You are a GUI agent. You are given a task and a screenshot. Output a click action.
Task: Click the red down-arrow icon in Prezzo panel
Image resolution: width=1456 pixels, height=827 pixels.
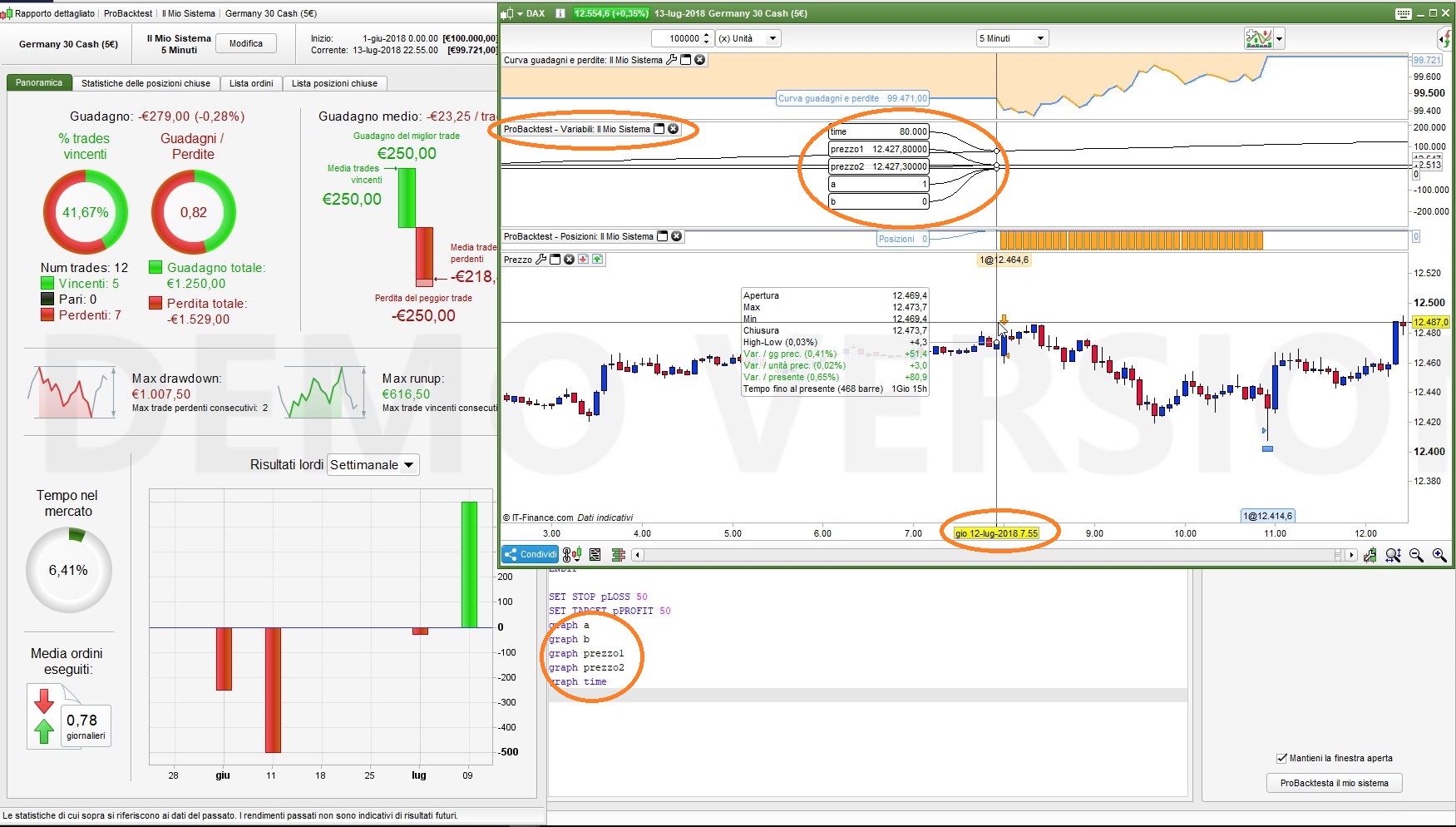click(584, 260)
